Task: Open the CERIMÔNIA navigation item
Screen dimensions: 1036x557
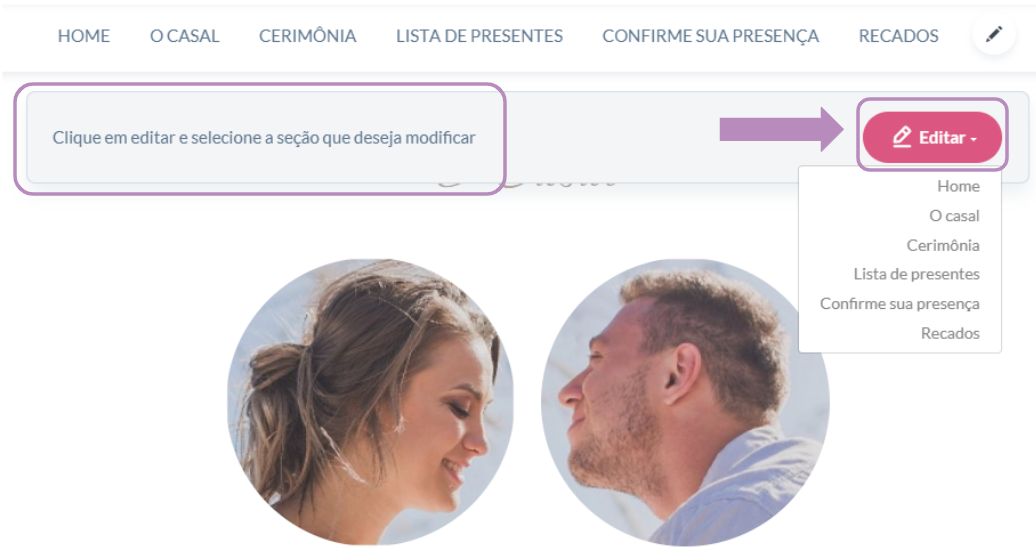Action: click(307, 36)
